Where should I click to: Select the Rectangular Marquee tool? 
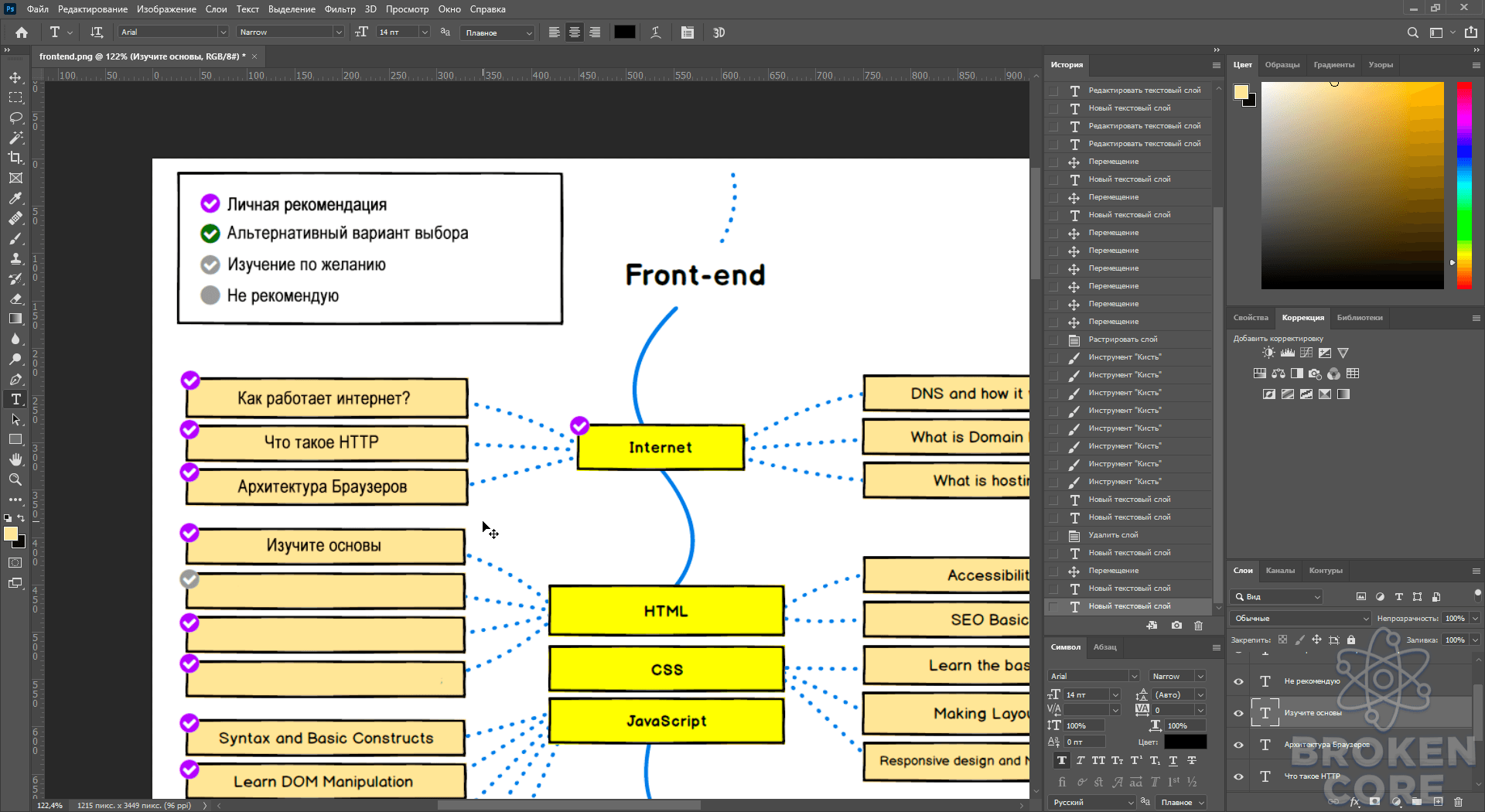coord(15,98)
